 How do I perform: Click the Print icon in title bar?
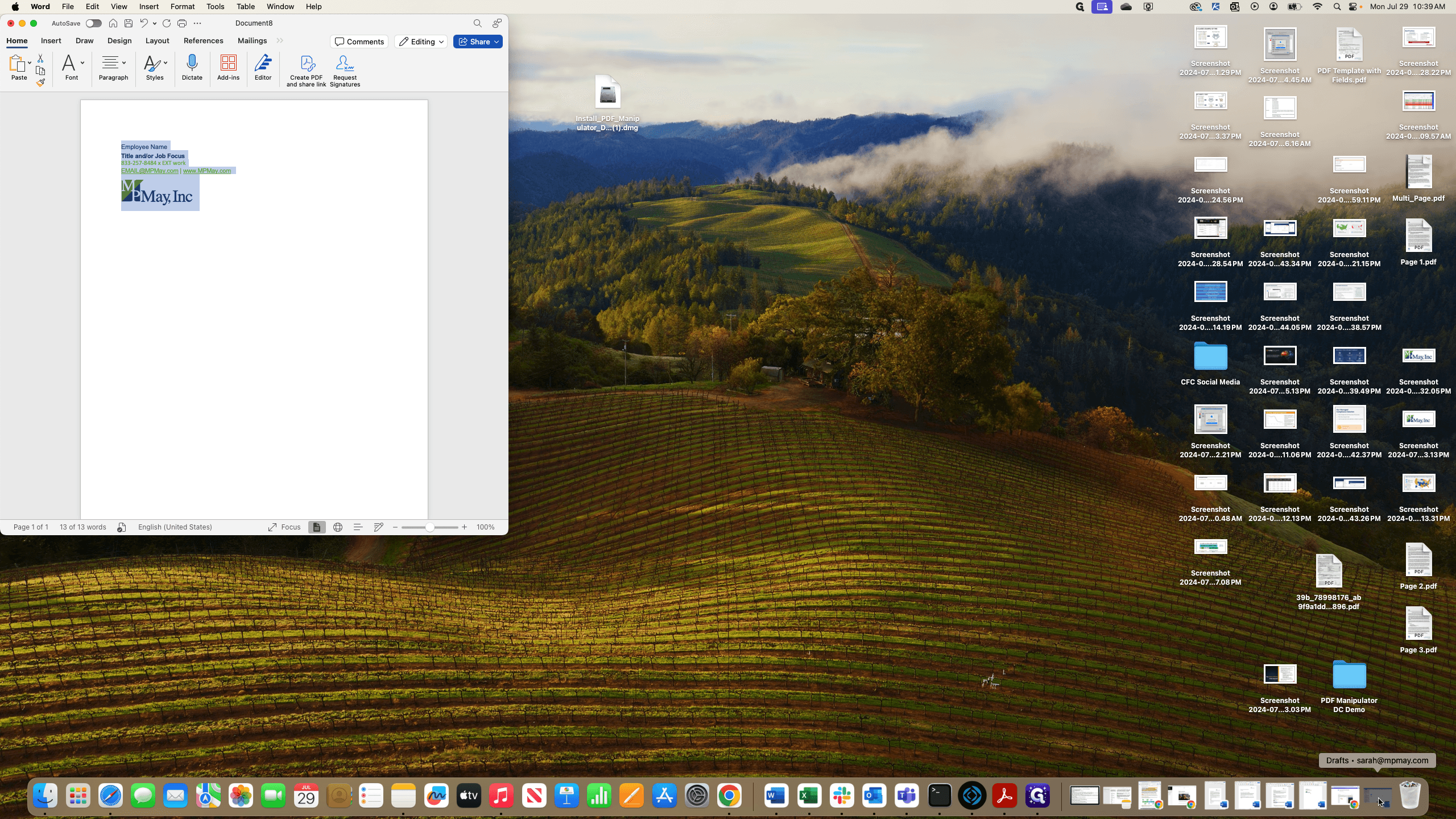182,23
